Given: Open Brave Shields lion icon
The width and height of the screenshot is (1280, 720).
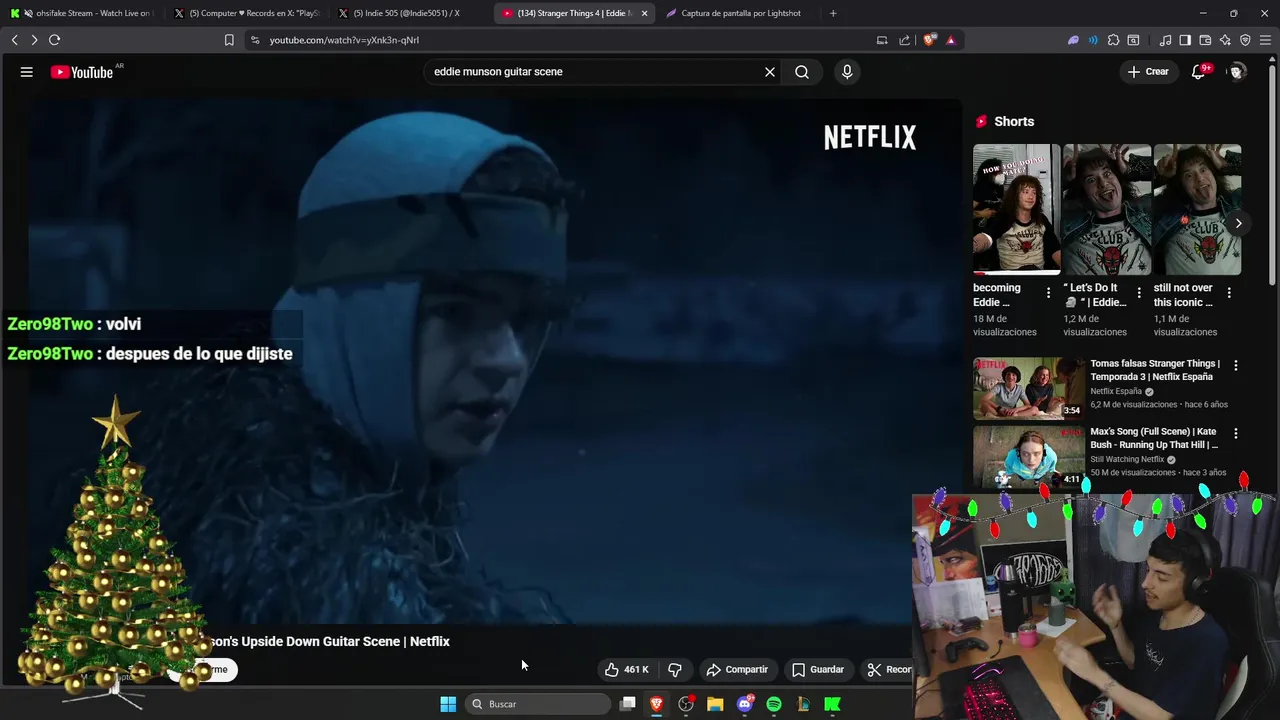Looking at the screenshot, I should pyautogui.click(x=930, y=40).
